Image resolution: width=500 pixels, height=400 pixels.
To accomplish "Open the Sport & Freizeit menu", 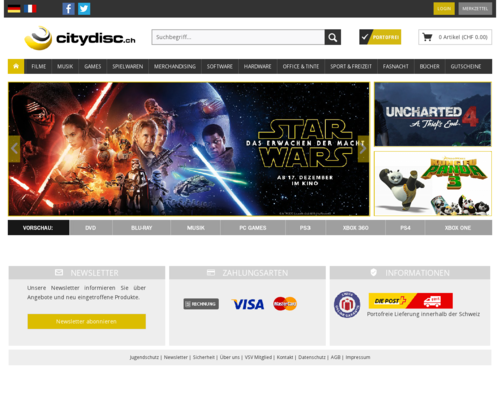I will pyautogui.click(x=351, y=66).
